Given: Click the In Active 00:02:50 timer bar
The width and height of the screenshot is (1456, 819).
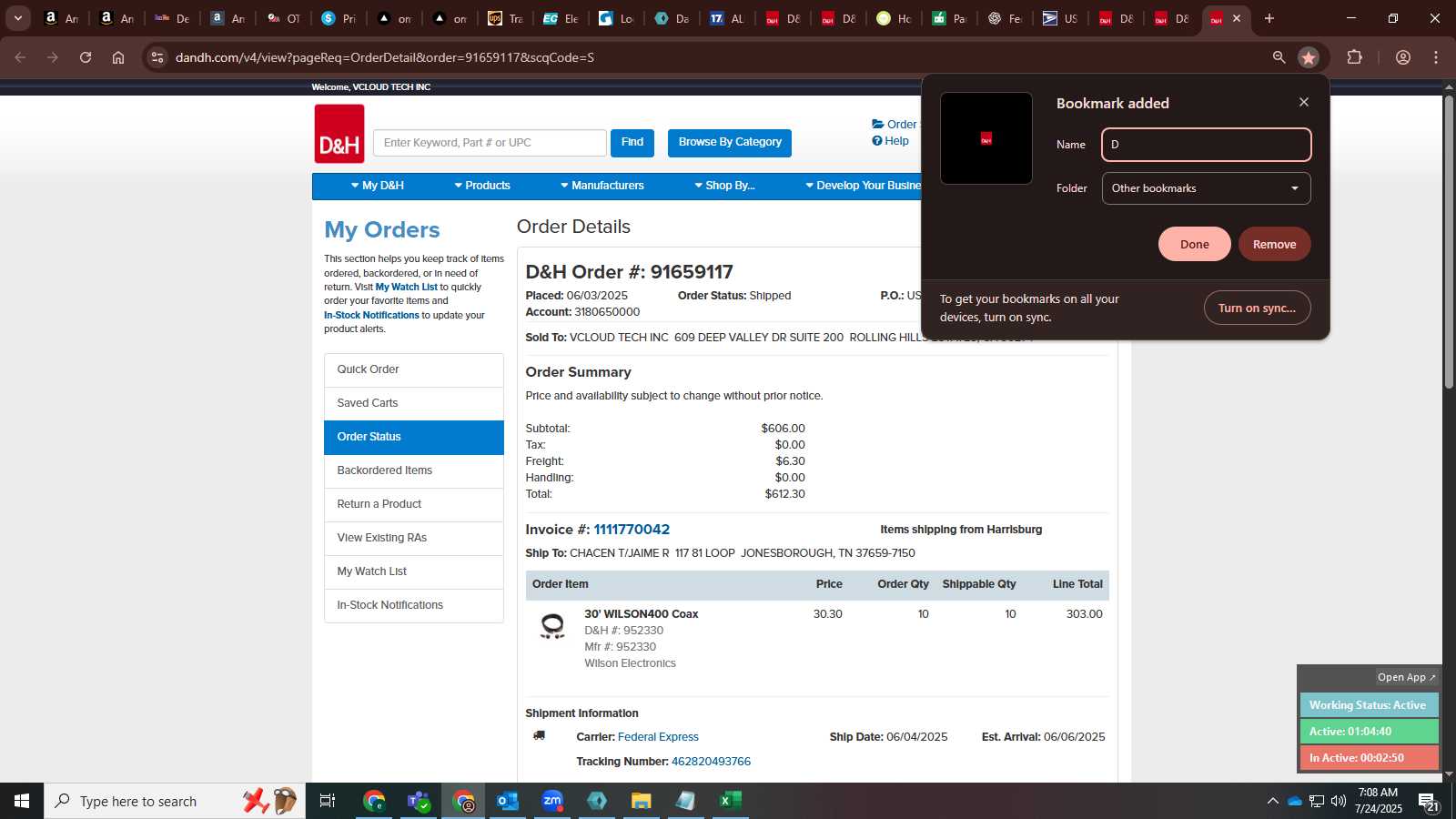Looking at the screenshot, I should click(x=1369, y=758).
